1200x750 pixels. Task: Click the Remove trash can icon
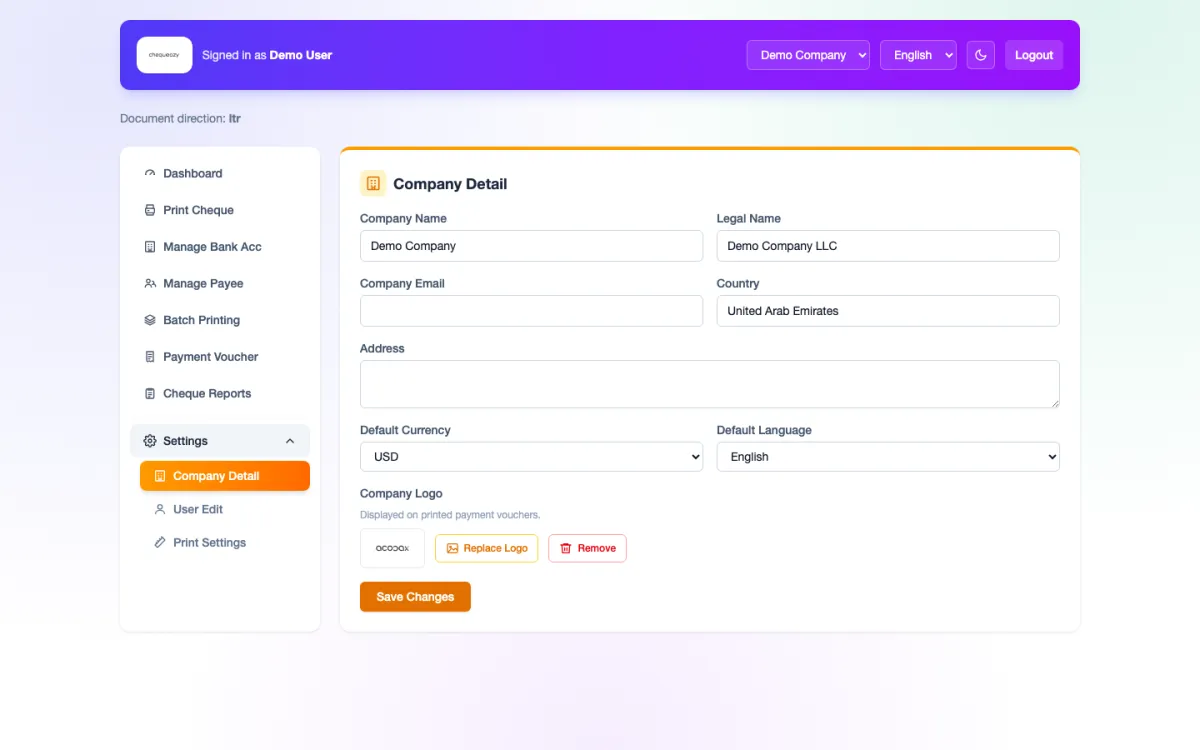coord(566,548)
